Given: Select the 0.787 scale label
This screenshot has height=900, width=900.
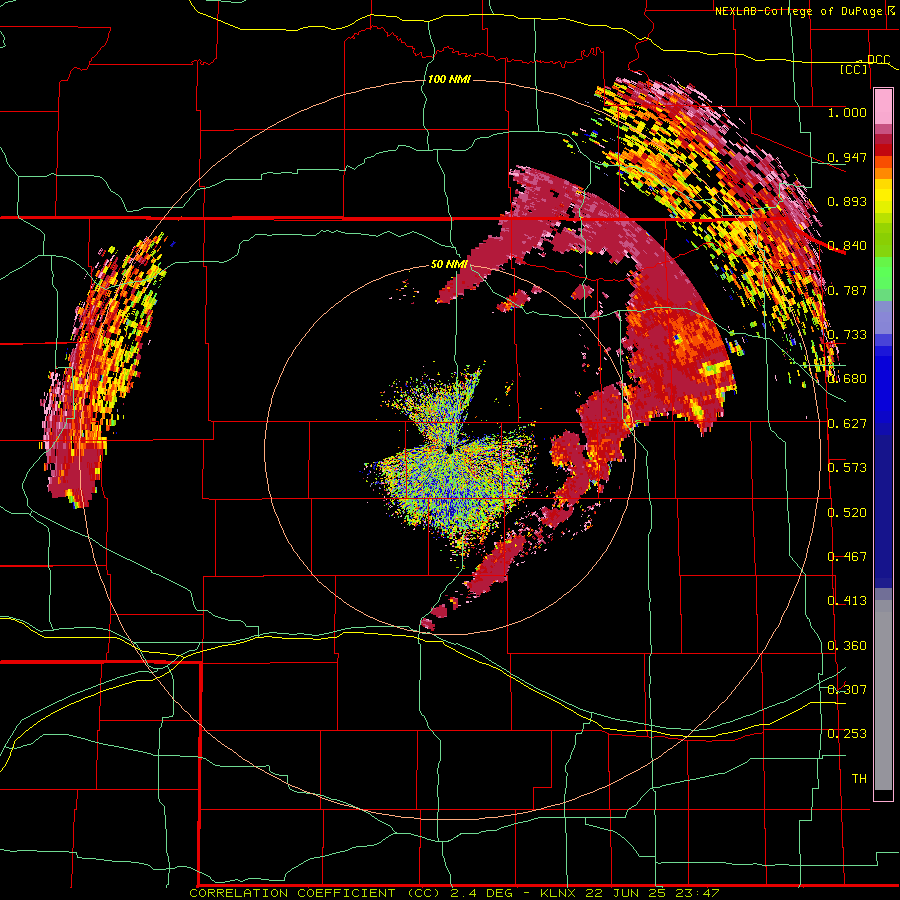Looking at the screenshot, I should click(x=847, y=290).
